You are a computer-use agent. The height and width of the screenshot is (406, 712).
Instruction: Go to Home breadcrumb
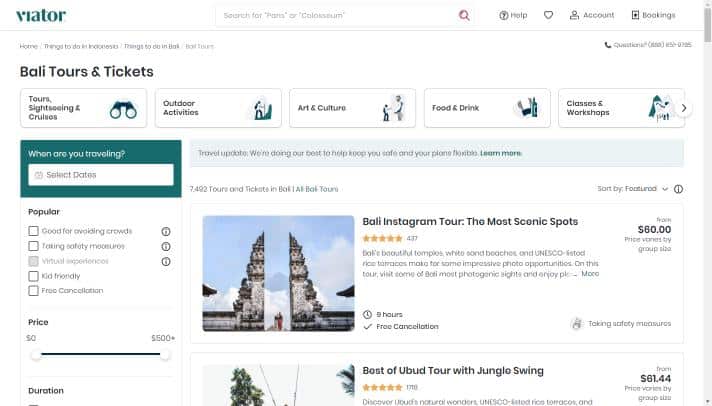coord(28,46)
